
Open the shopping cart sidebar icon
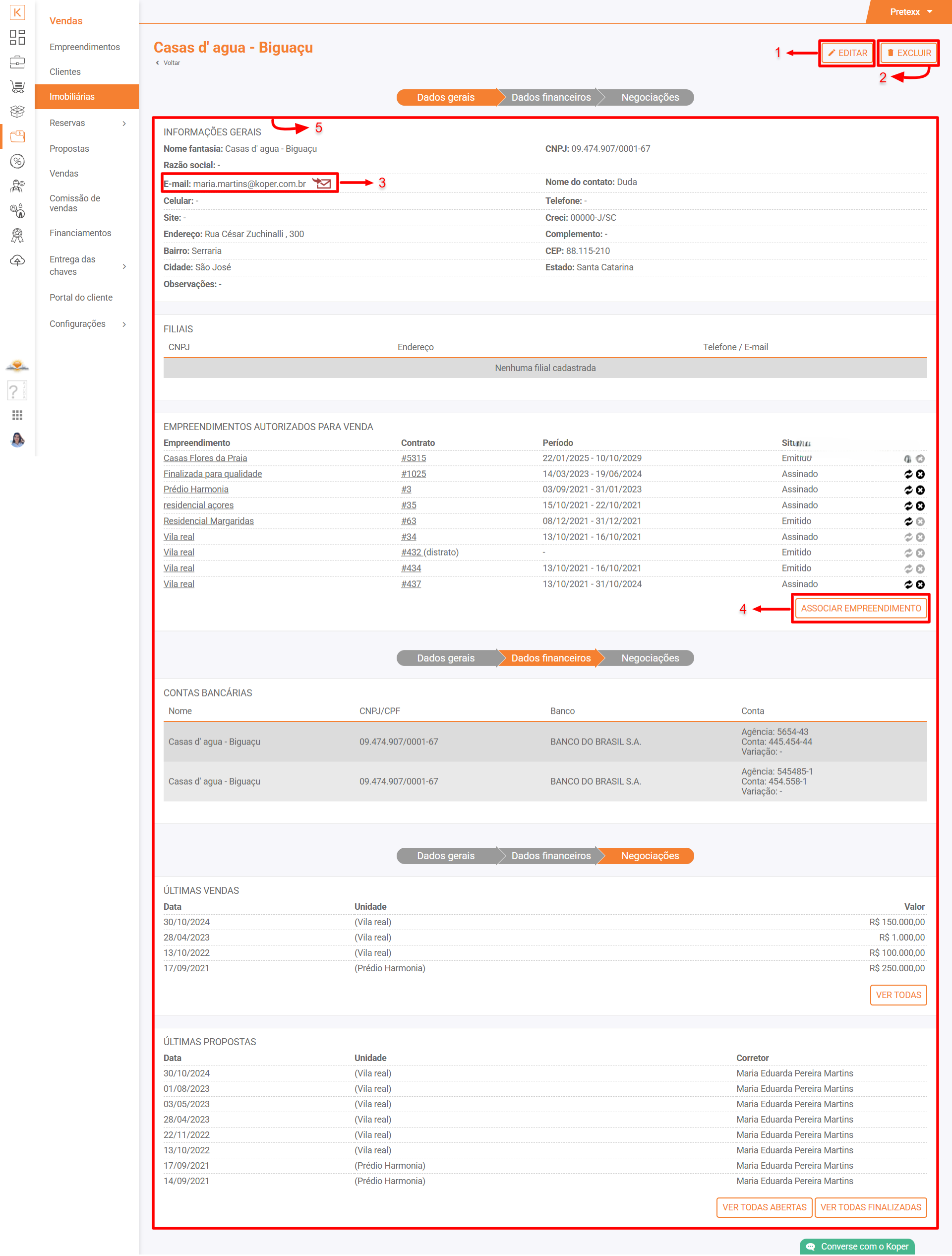click(x=17, y=87)
